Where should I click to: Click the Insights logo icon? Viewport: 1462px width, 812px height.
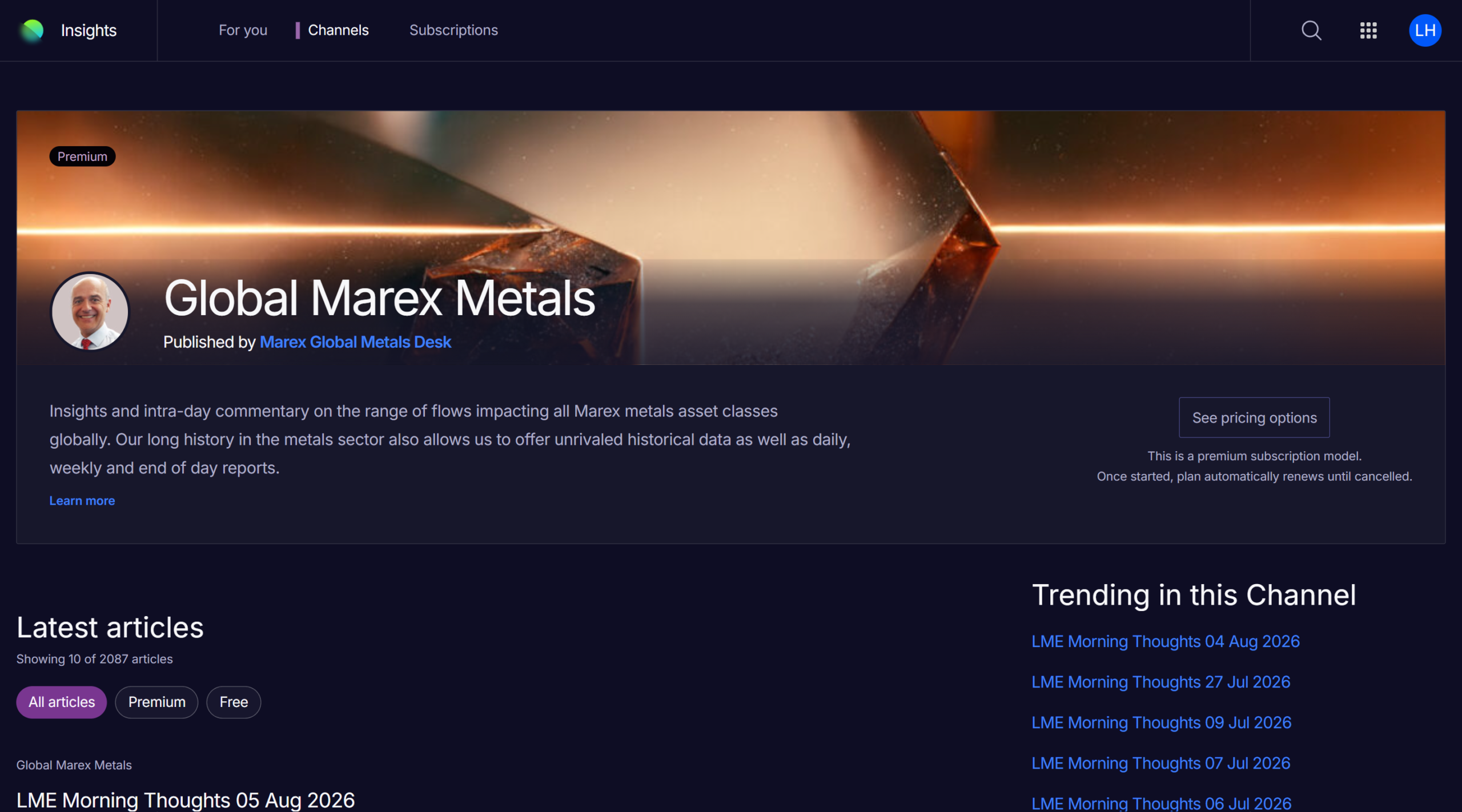point(32,30)
